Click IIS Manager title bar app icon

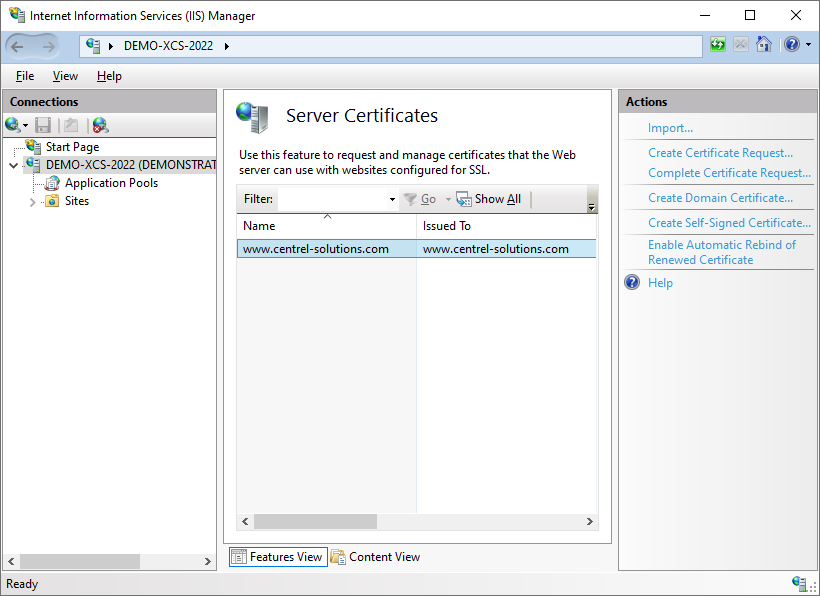(17, 15)
